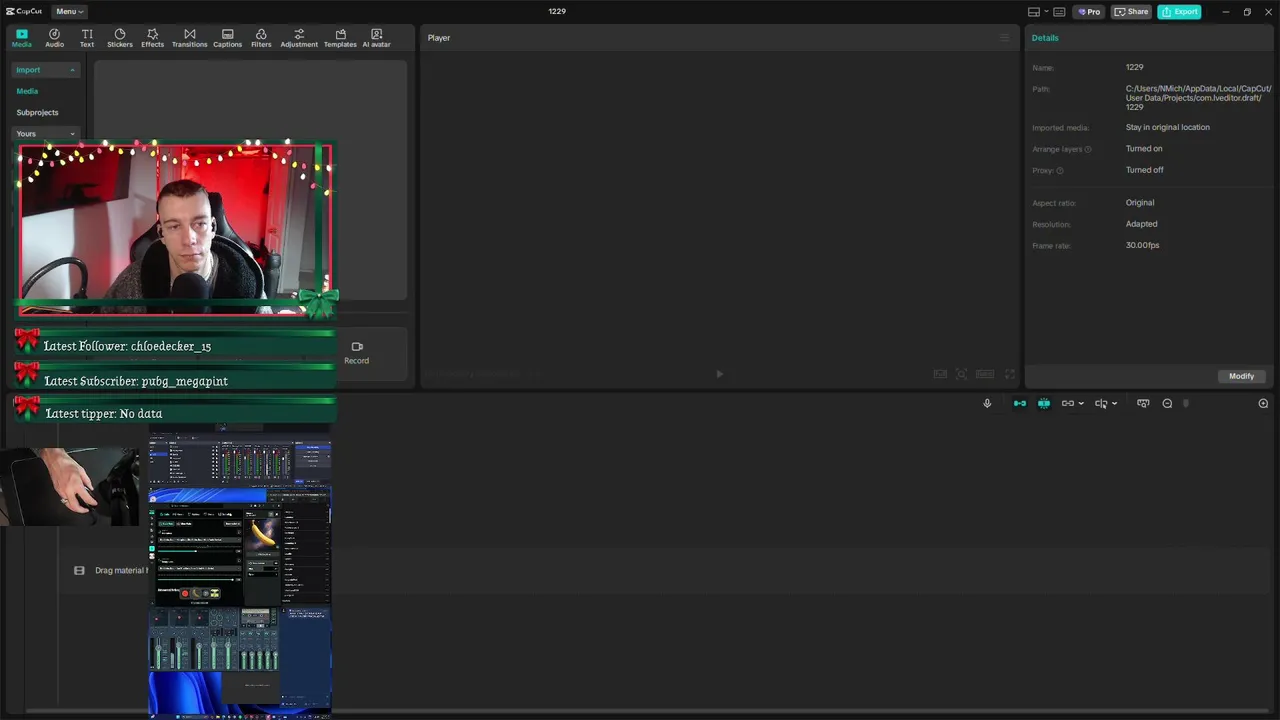This screenshot has width=1280, height=720.
Task: Click the Share button
Action: coord(1132,12)
